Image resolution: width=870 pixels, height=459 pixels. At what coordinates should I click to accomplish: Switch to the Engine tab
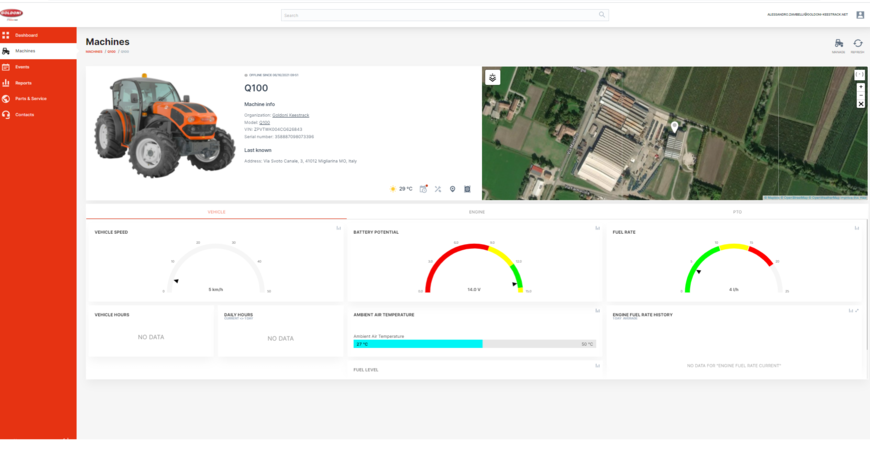pos(476,212)
